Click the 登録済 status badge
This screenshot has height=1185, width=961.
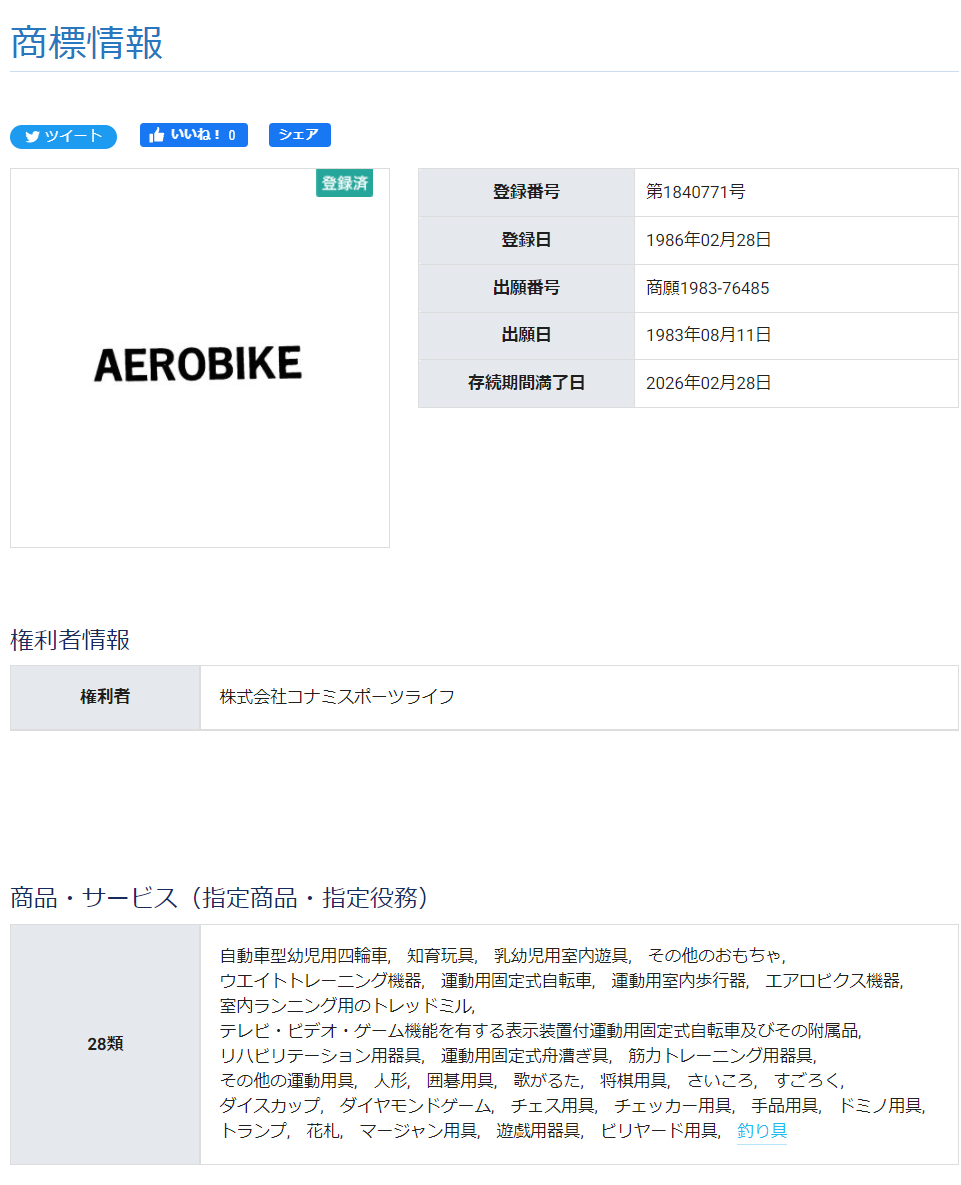click(x=345, y=184)
